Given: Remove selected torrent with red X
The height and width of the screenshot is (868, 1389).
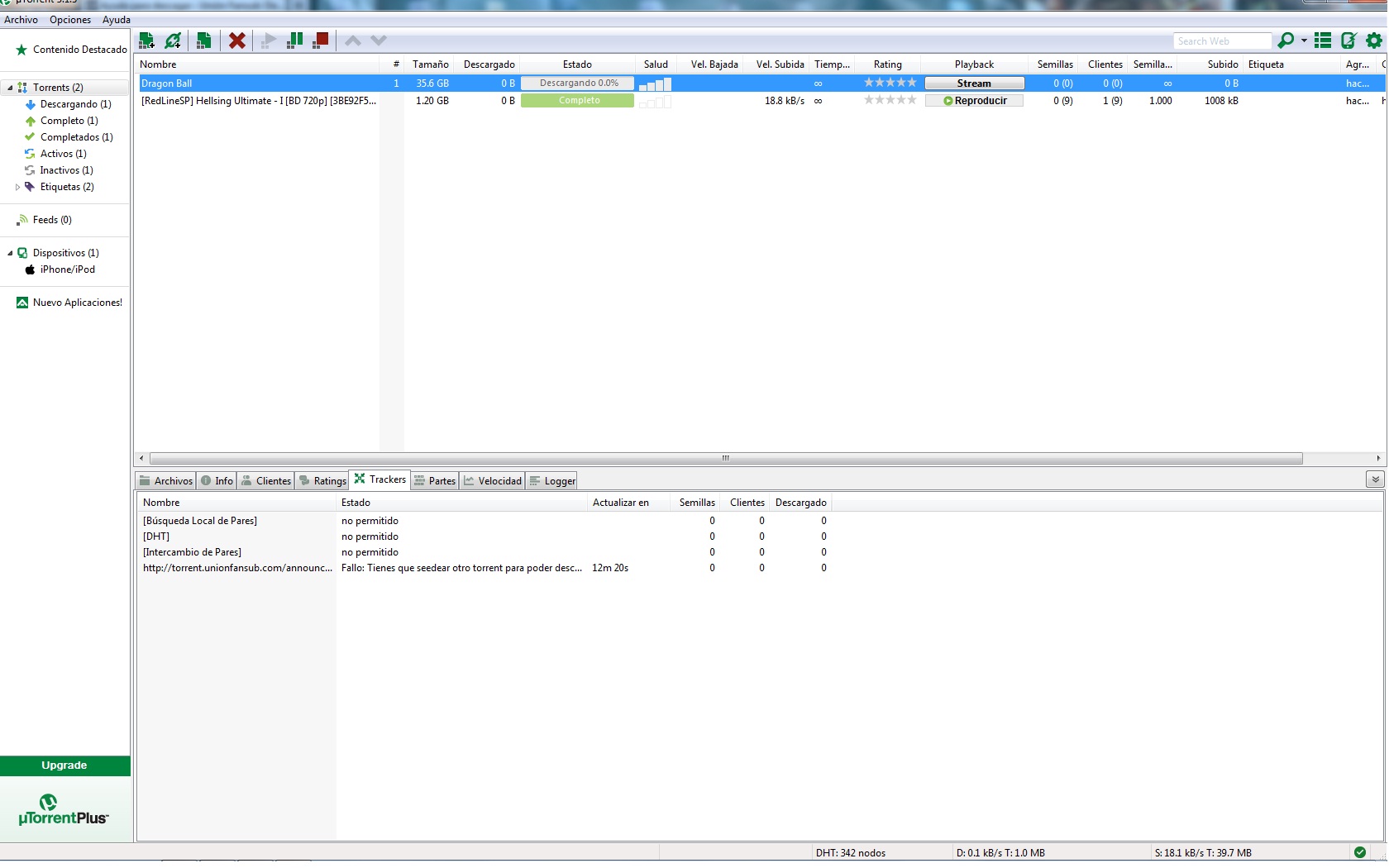Looking at the screenshot, I should (237, 41).
